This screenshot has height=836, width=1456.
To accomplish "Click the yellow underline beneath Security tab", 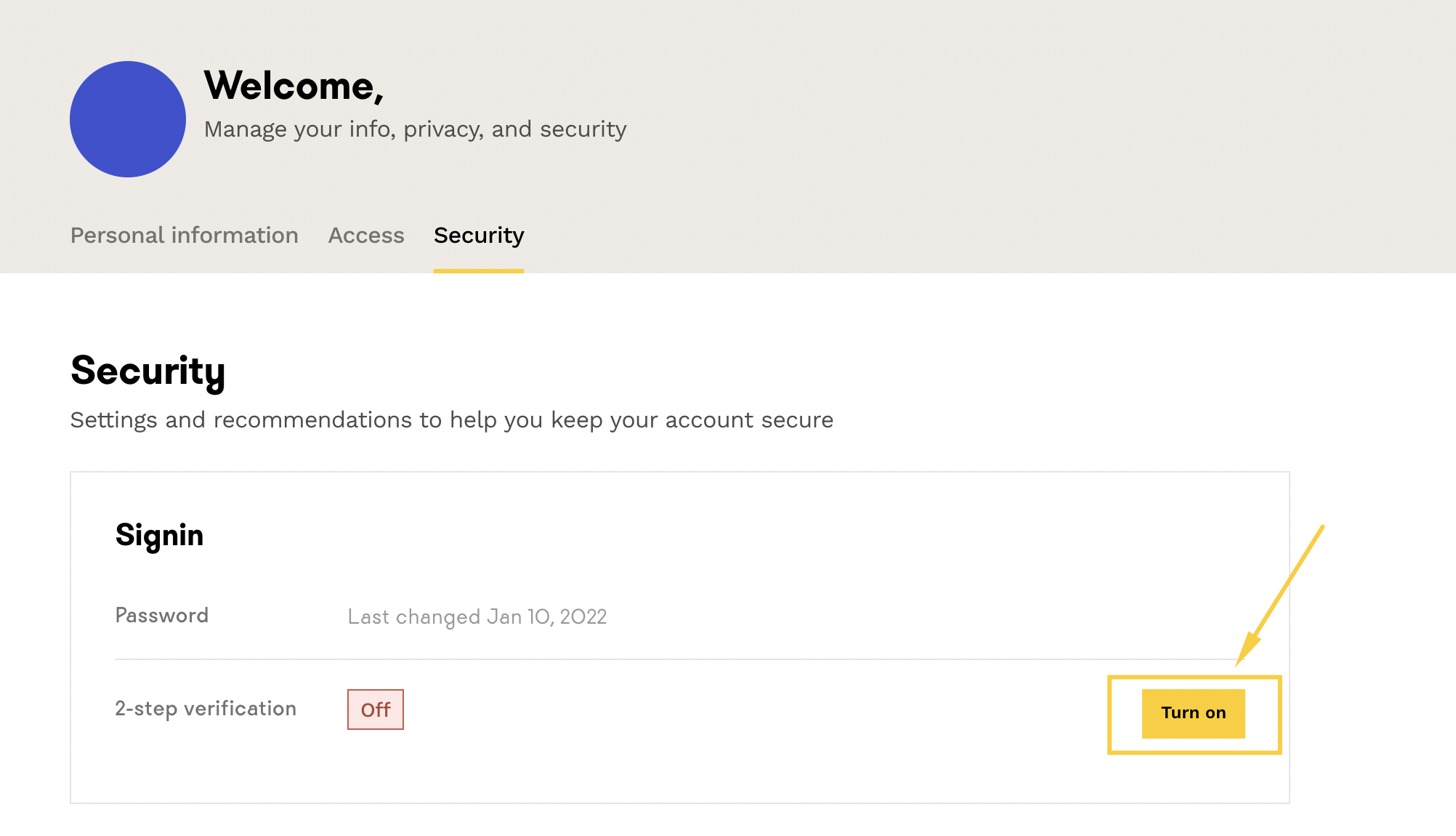I will 479,271.
